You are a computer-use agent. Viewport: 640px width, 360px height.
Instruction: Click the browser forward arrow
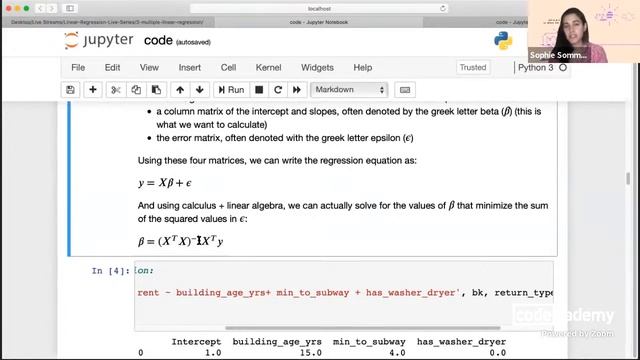[x=52, y=8]
